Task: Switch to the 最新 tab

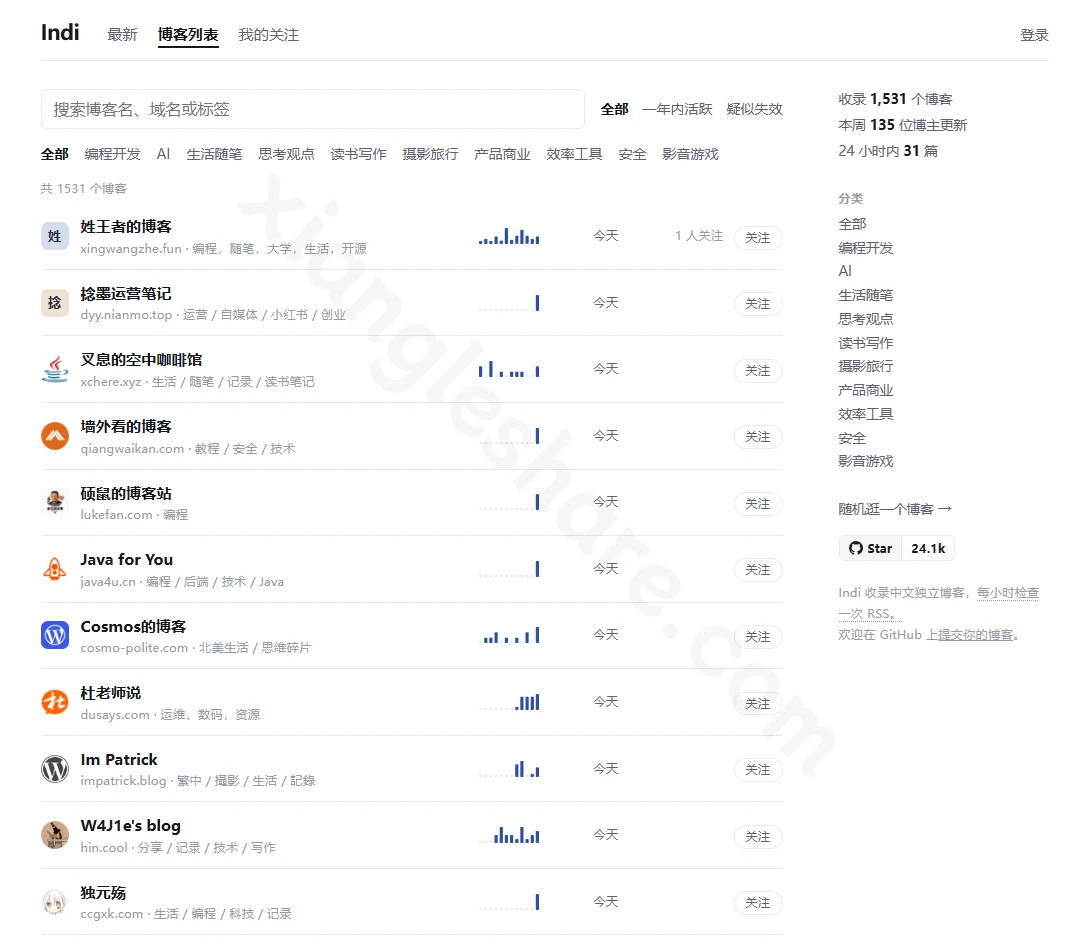Action: tap(122, 34)
